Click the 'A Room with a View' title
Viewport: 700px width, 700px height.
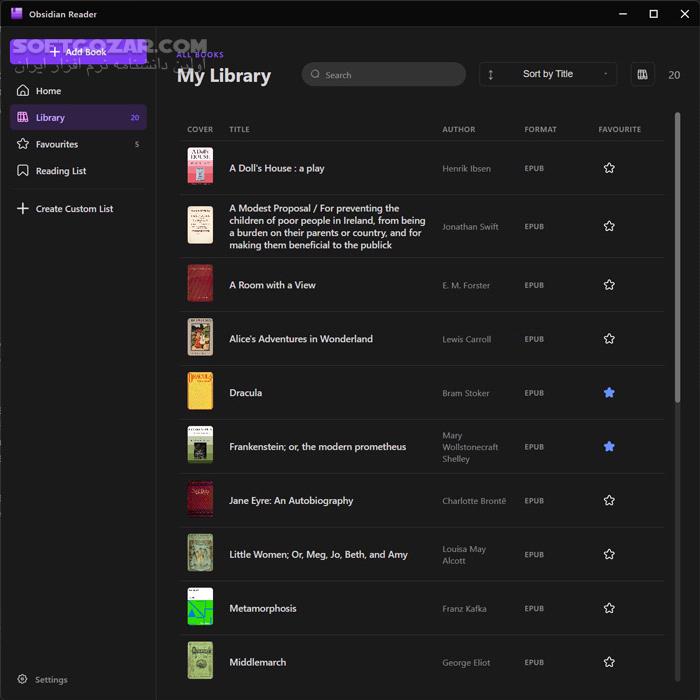pos(272,285)
